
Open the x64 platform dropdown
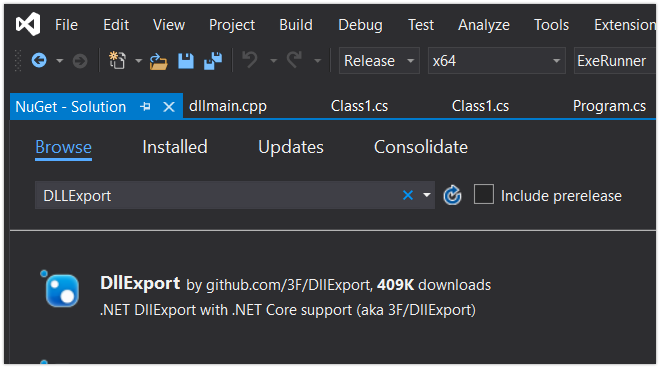tap(497, 61)
